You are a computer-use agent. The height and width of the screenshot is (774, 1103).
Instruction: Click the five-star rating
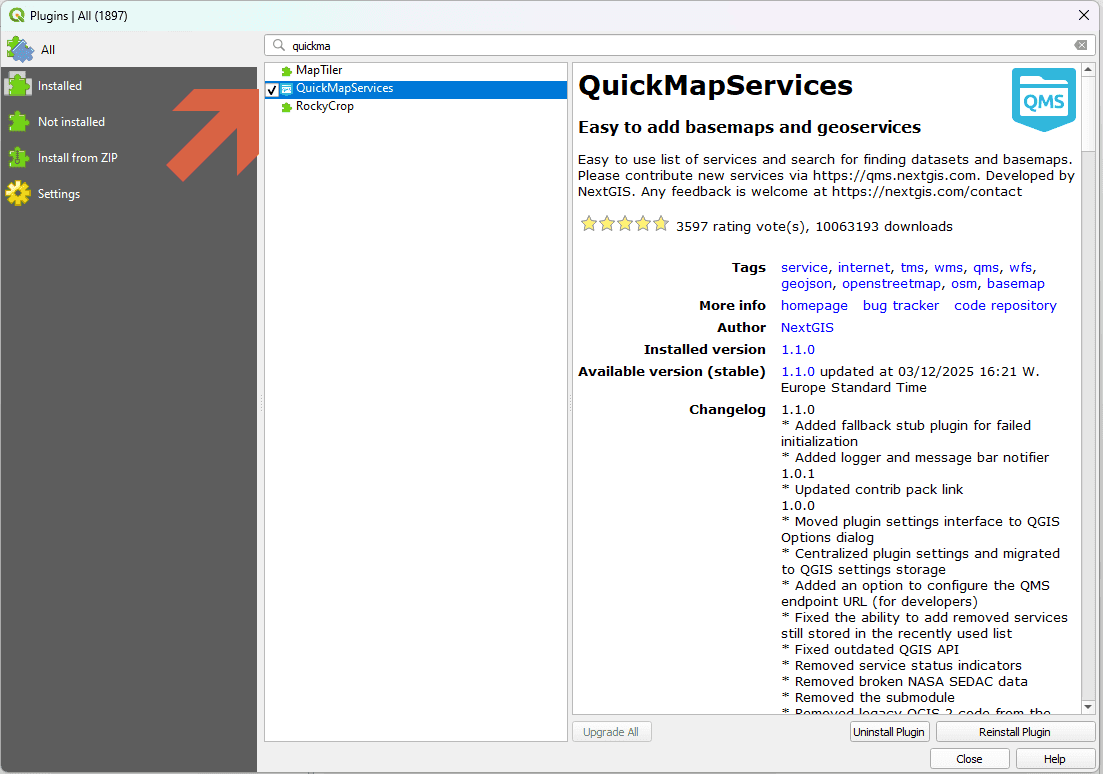tap(624, 224)
